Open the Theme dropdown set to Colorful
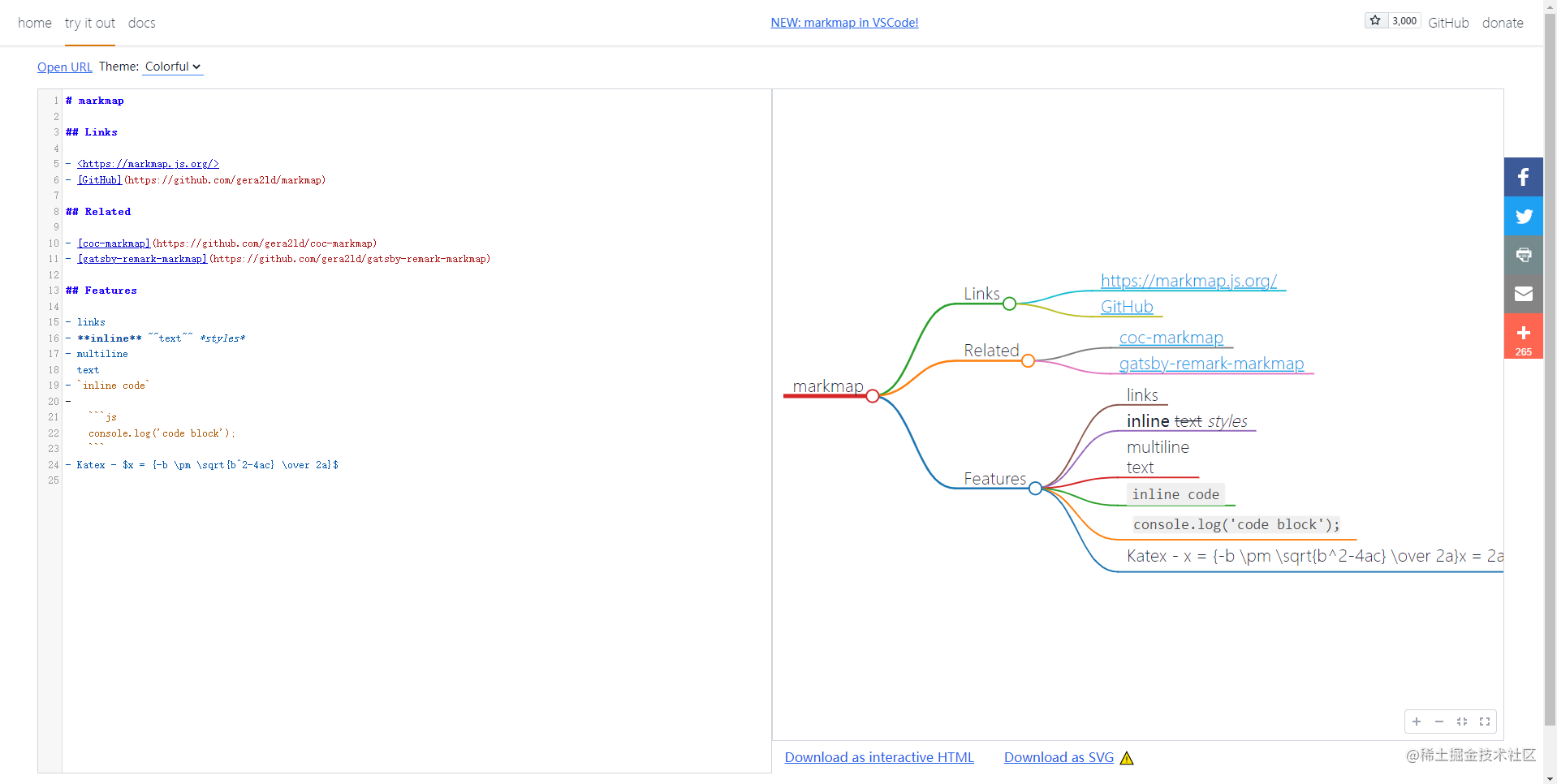1557x784 pixels. click(172, 67)
